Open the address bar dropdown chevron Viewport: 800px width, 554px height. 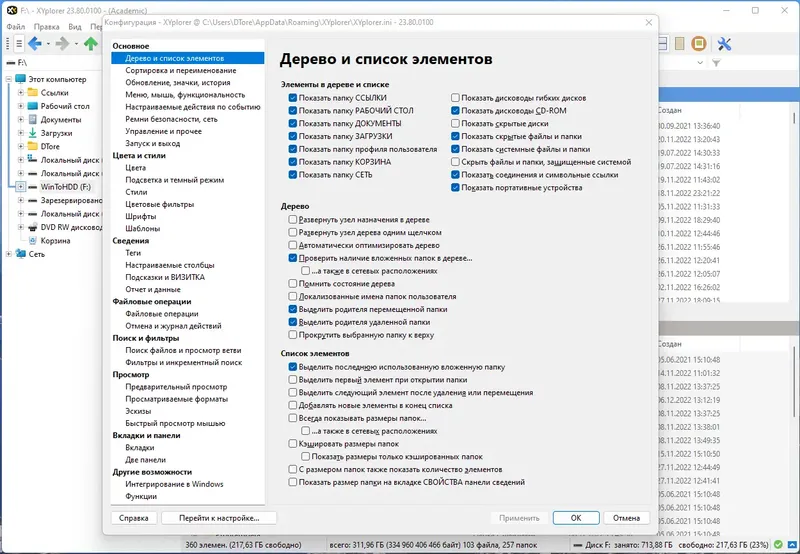[700, 63]
